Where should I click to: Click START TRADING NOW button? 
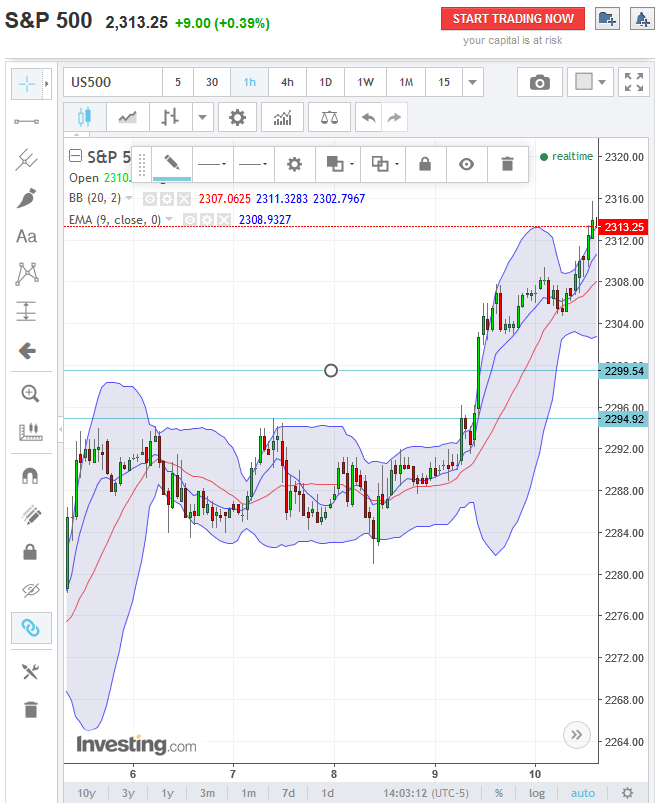click(x=513, y=18)
